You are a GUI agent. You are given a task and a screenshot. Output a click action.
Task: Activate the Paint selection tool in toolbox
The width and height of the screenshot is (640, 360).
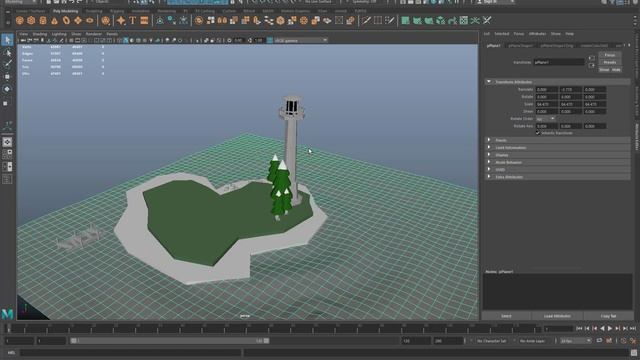[7, 64]
